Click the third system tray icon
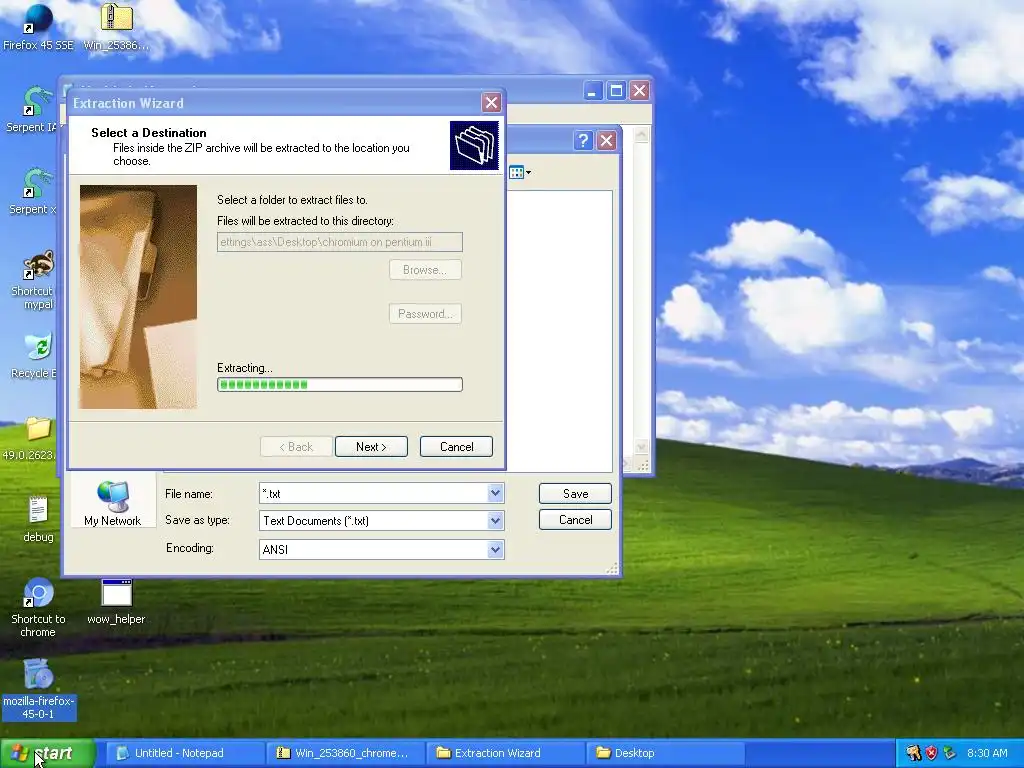 (950, 753)
